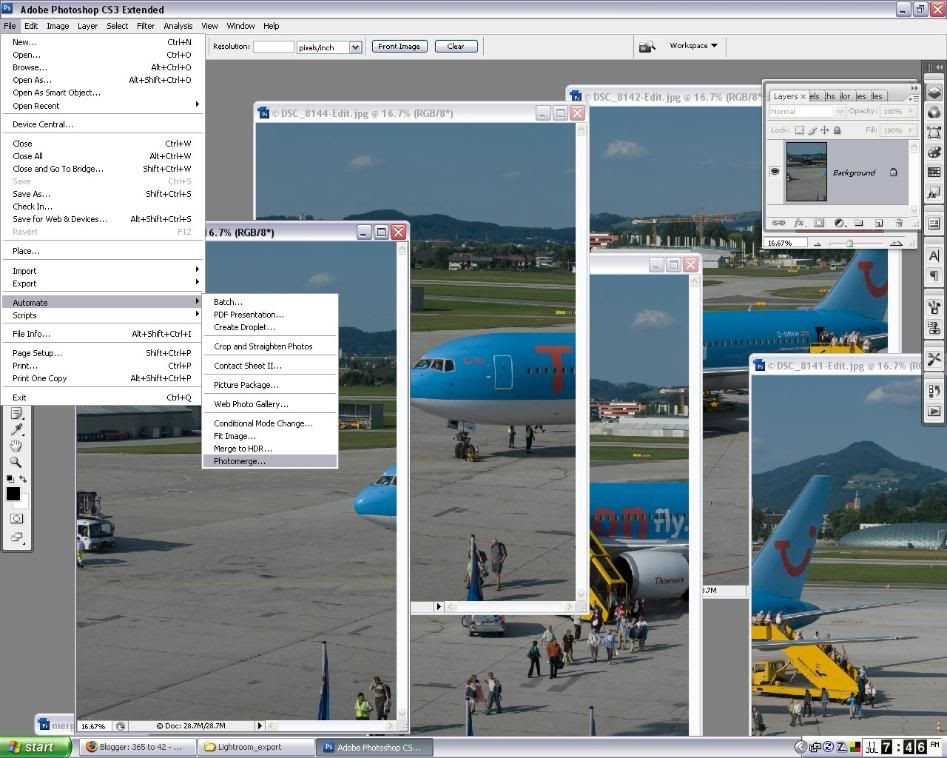Switch to Blogger taskbar button
947x758 pixels.
pos(137,747)
